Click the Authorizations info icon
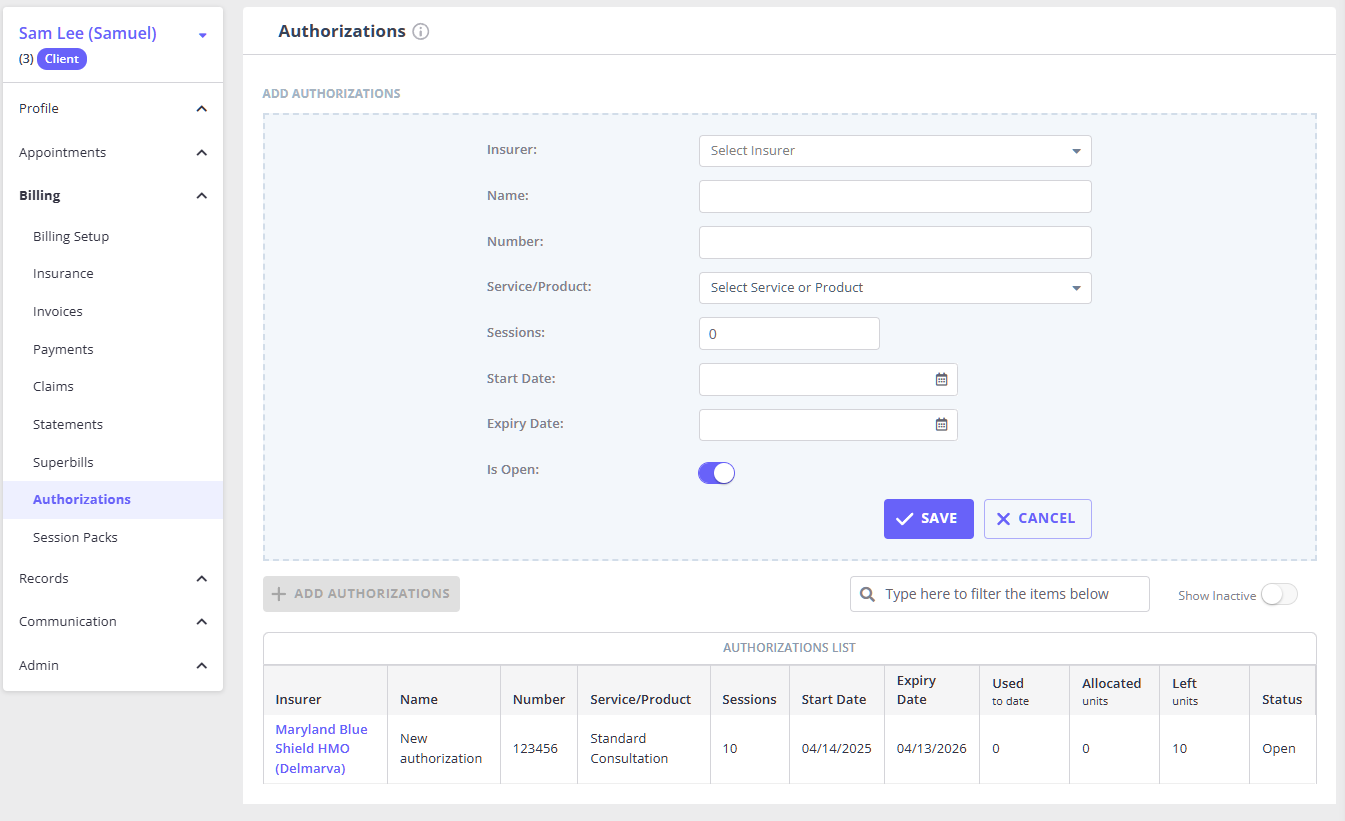 point(421,32)
